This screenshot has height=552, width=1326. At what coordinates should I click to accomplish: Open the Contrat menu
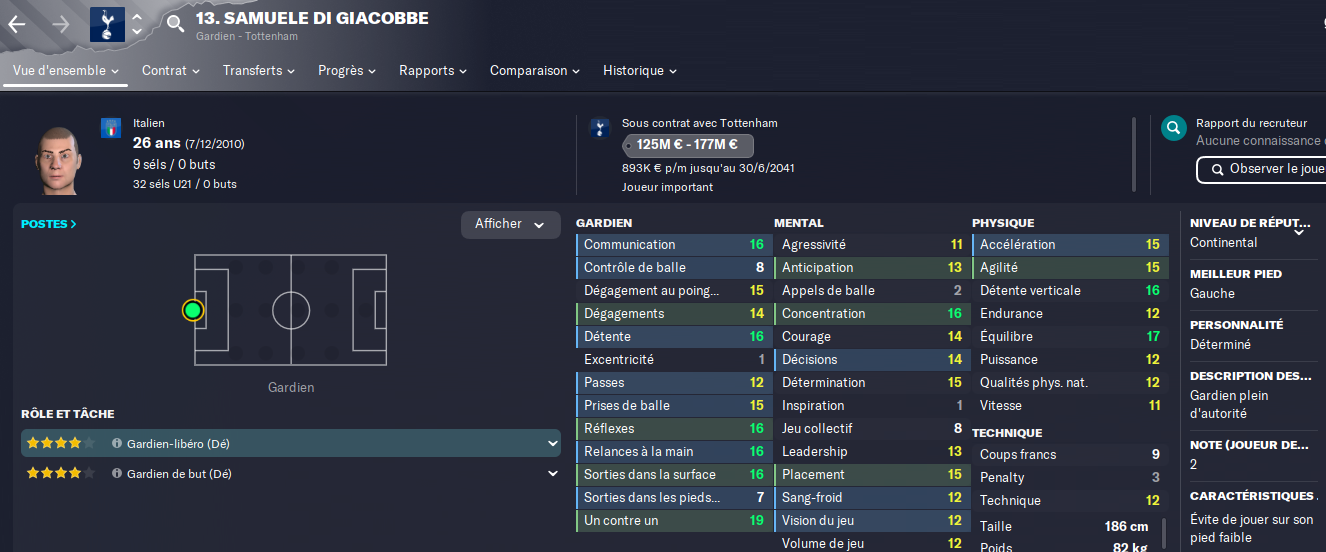click(171, 71)
